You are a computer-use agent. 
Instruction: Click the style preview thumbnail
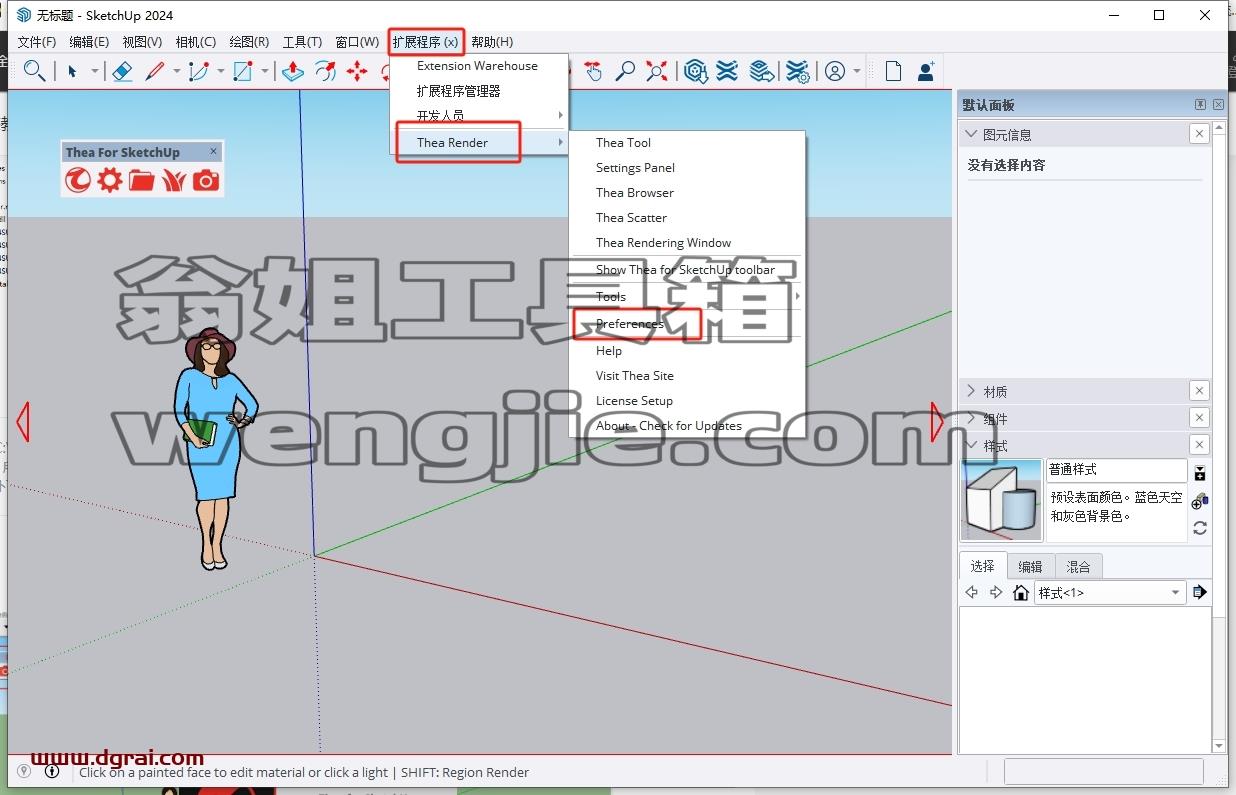[1001, 499]
